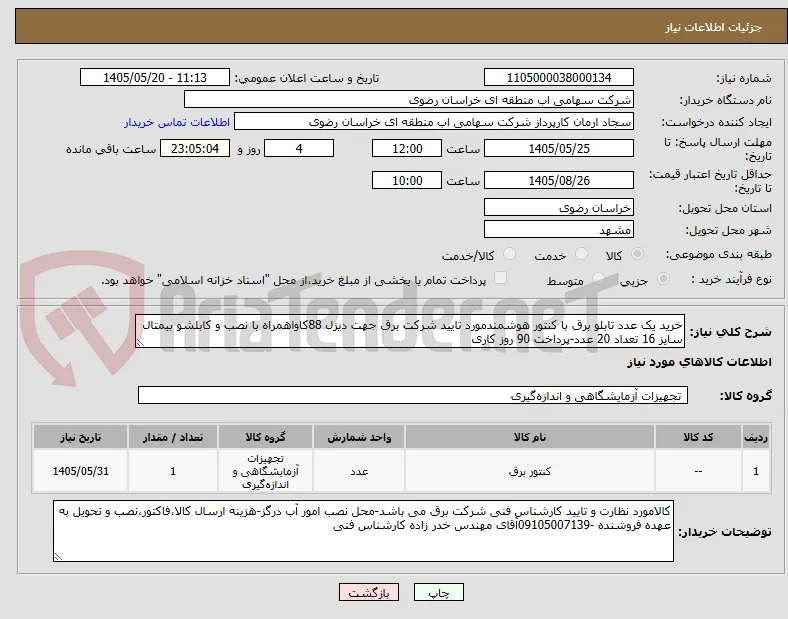Select the خدمت radio button

coord(581,254)
